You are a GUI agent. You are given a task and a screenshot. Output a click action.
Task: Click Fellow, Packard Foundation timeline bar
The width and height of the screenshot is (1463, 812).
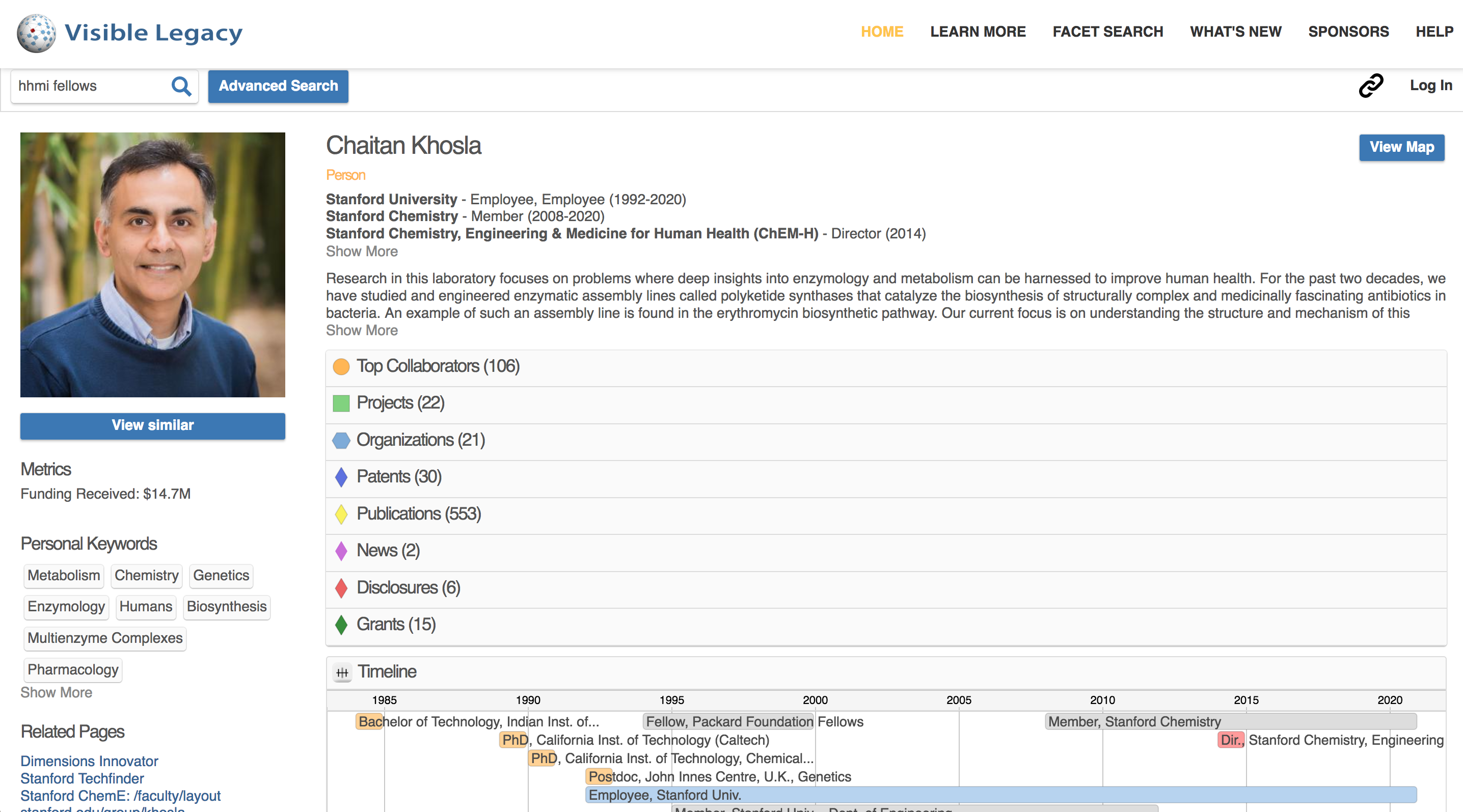(x=728, y=722)
